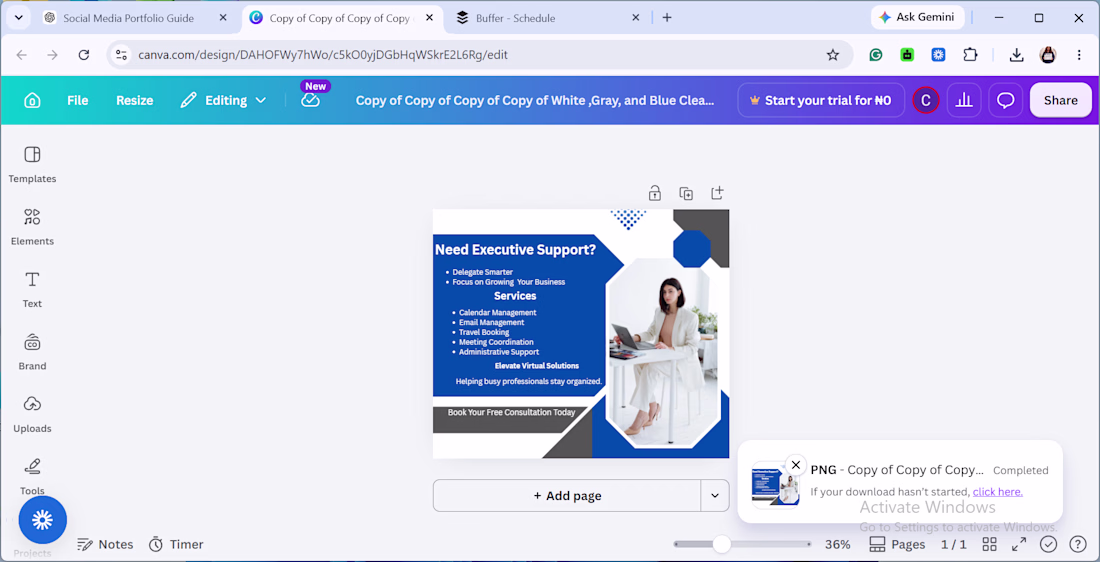Open the tab search dropdown arrow
The width and height of the screenshot is (1100, 562).
[x=19, y=18]
